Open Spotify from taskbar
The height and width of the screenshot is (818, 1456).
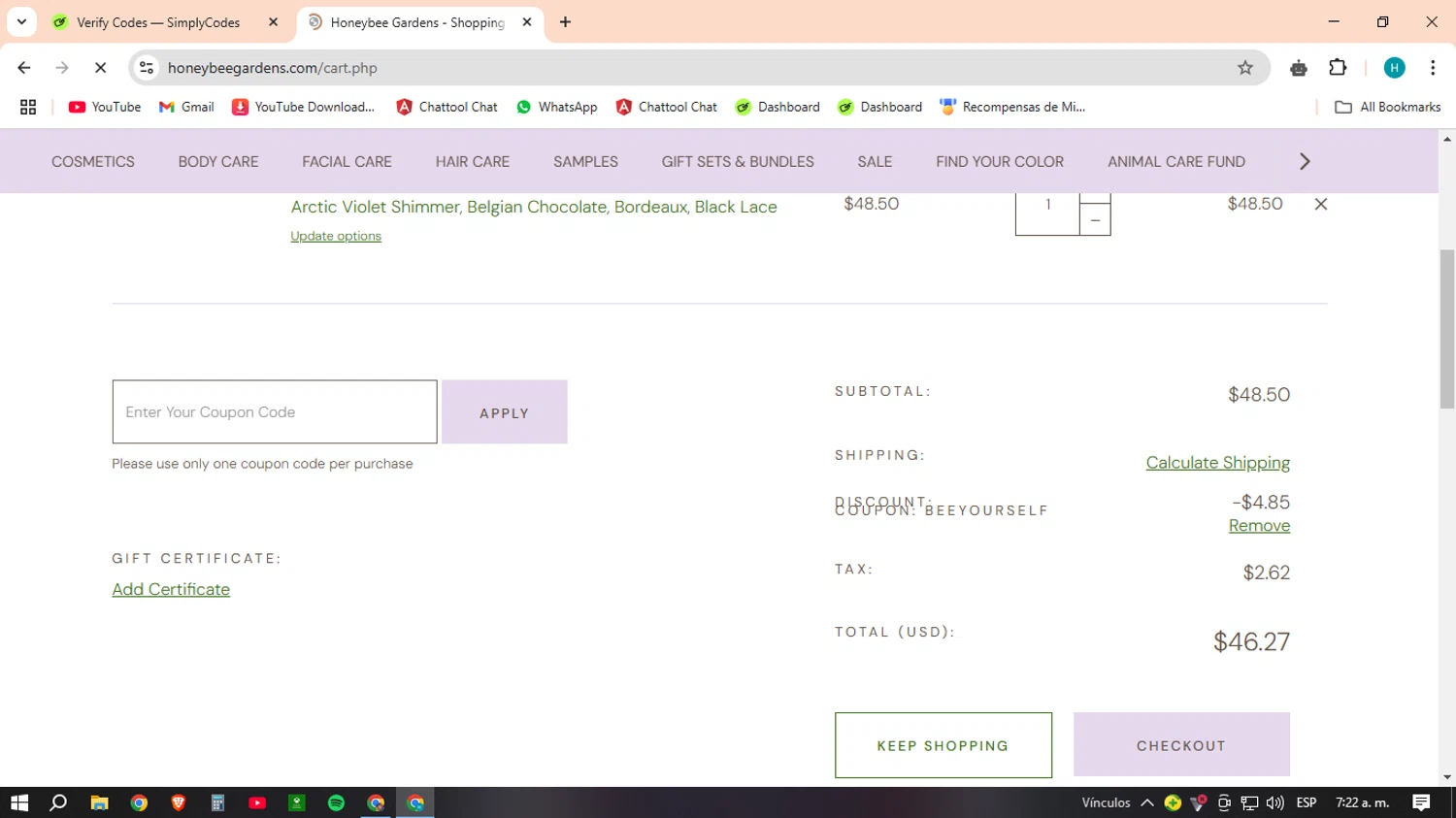tap(336, 802)
